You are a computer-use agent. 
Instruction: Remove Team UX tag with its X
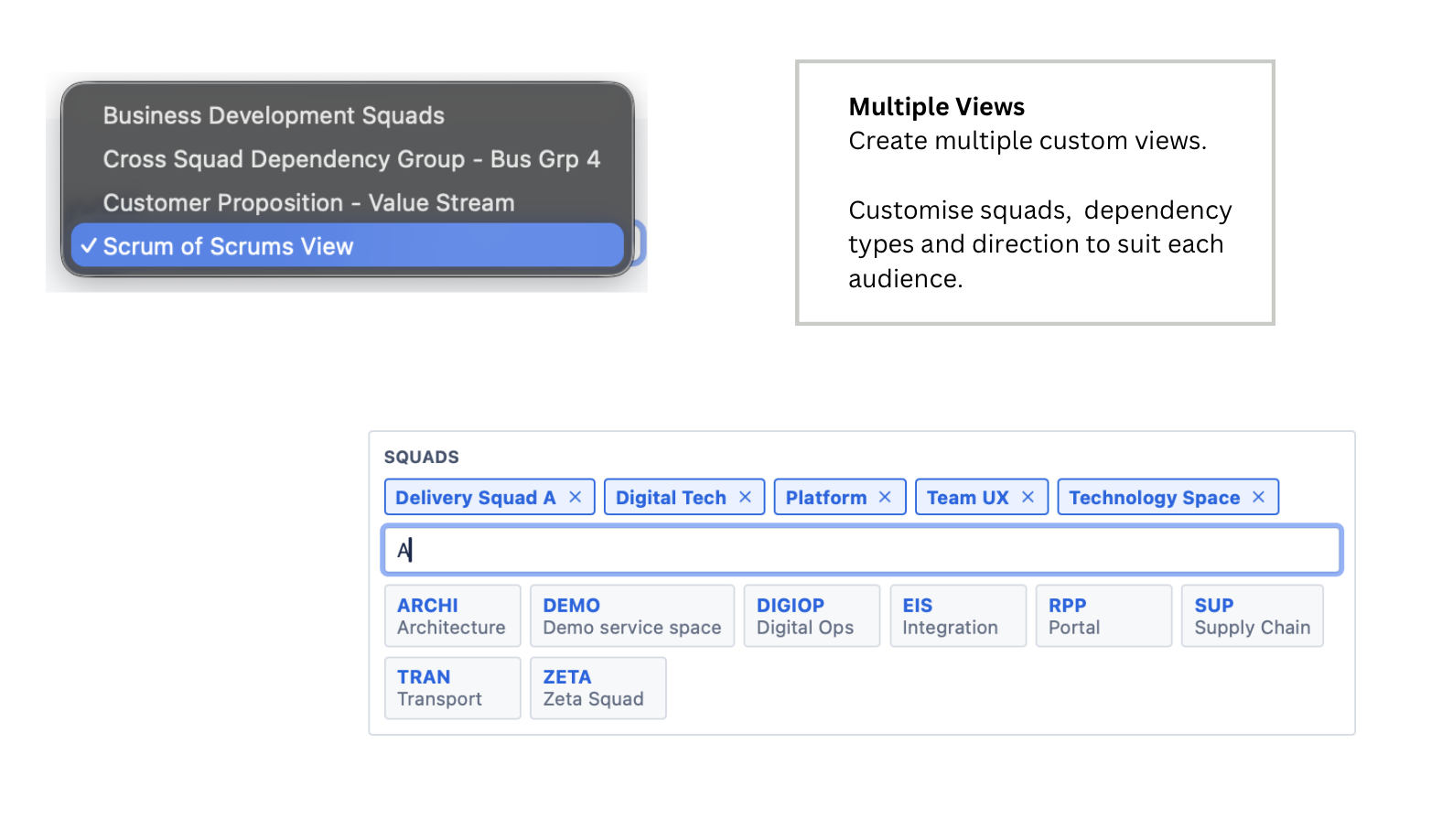(x=1028, y=497)
